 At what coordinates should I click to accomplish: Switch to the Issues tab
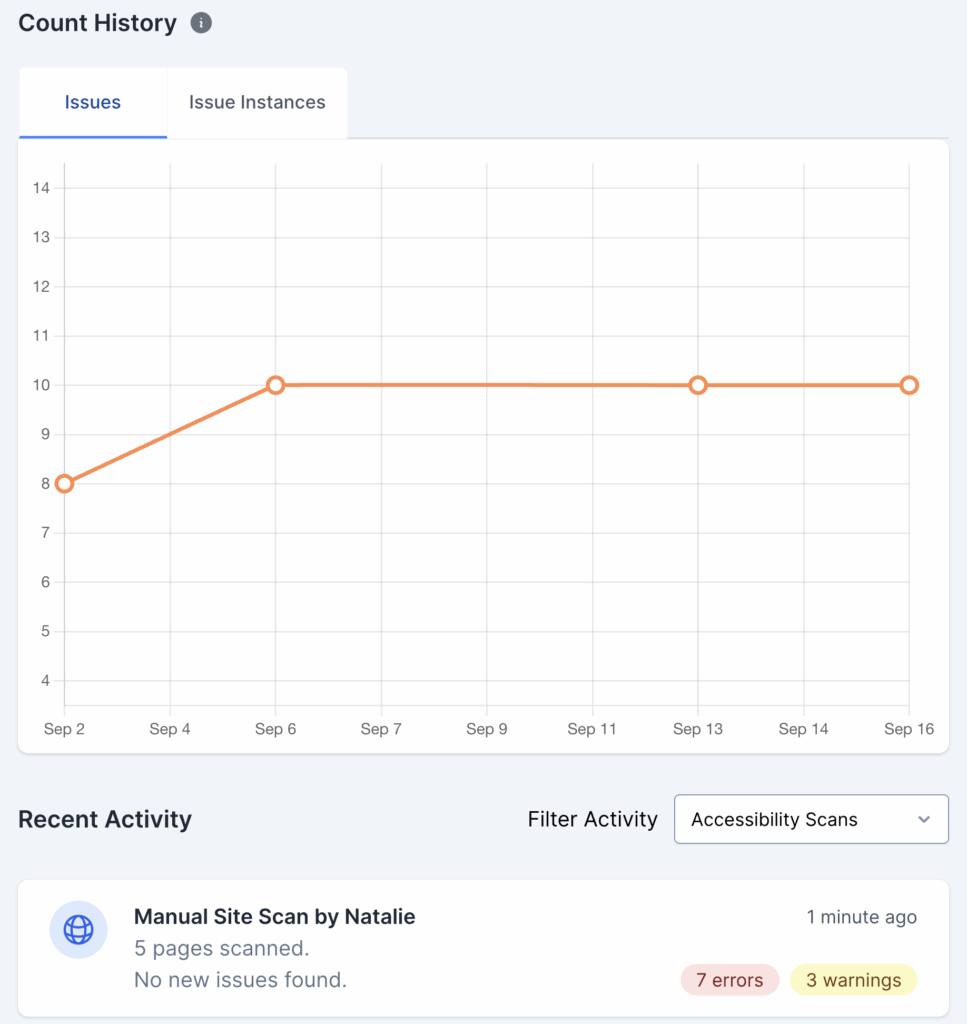point(93,102)
